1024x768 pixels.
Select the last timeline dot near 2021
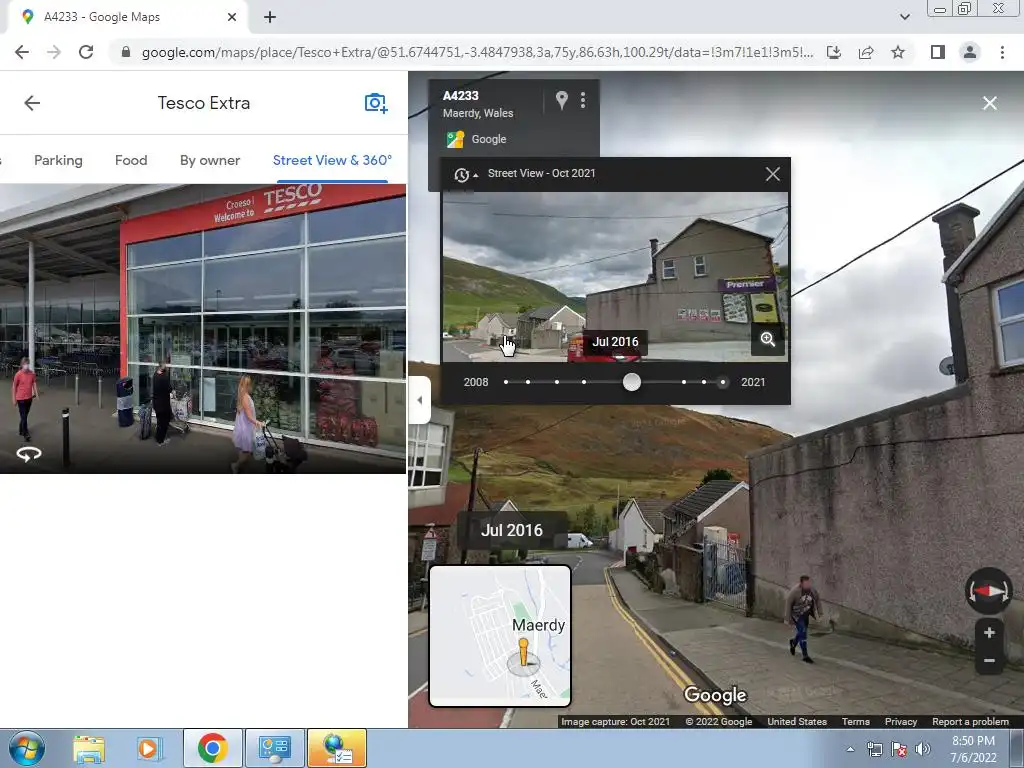[x=722, y=382]
